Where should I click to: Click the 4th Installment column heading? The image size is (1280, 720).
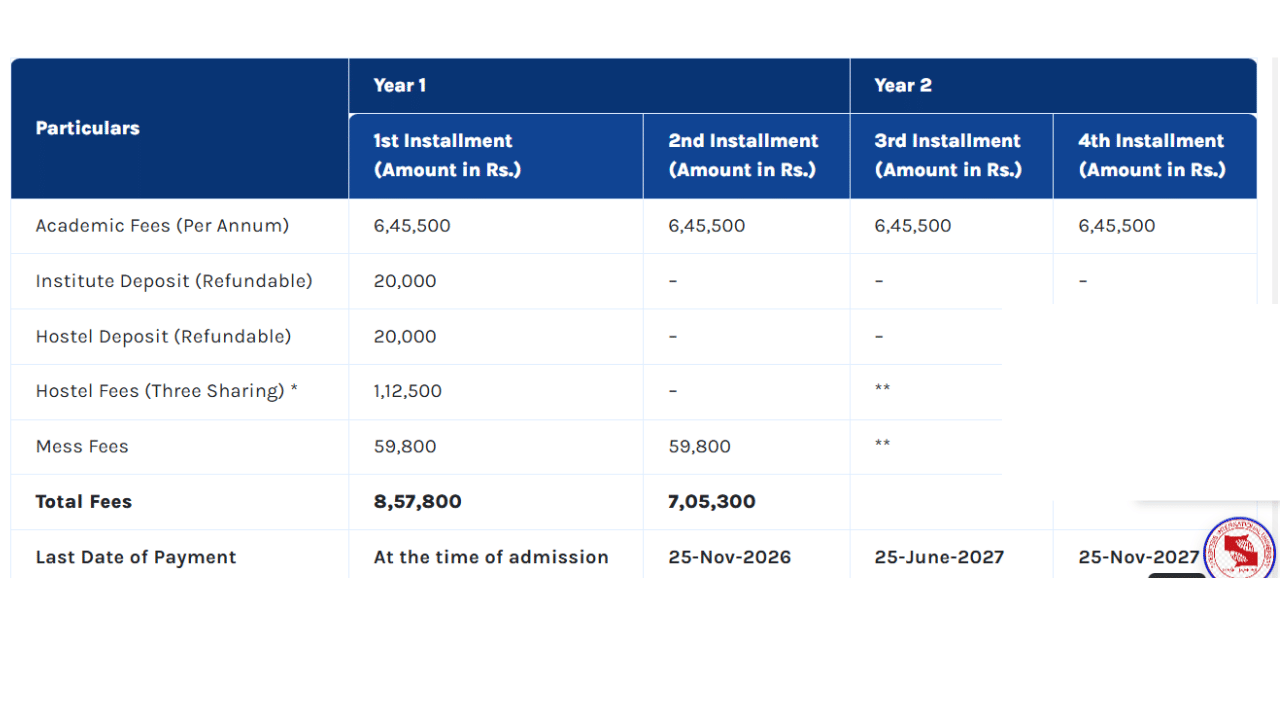point(1151,155)
